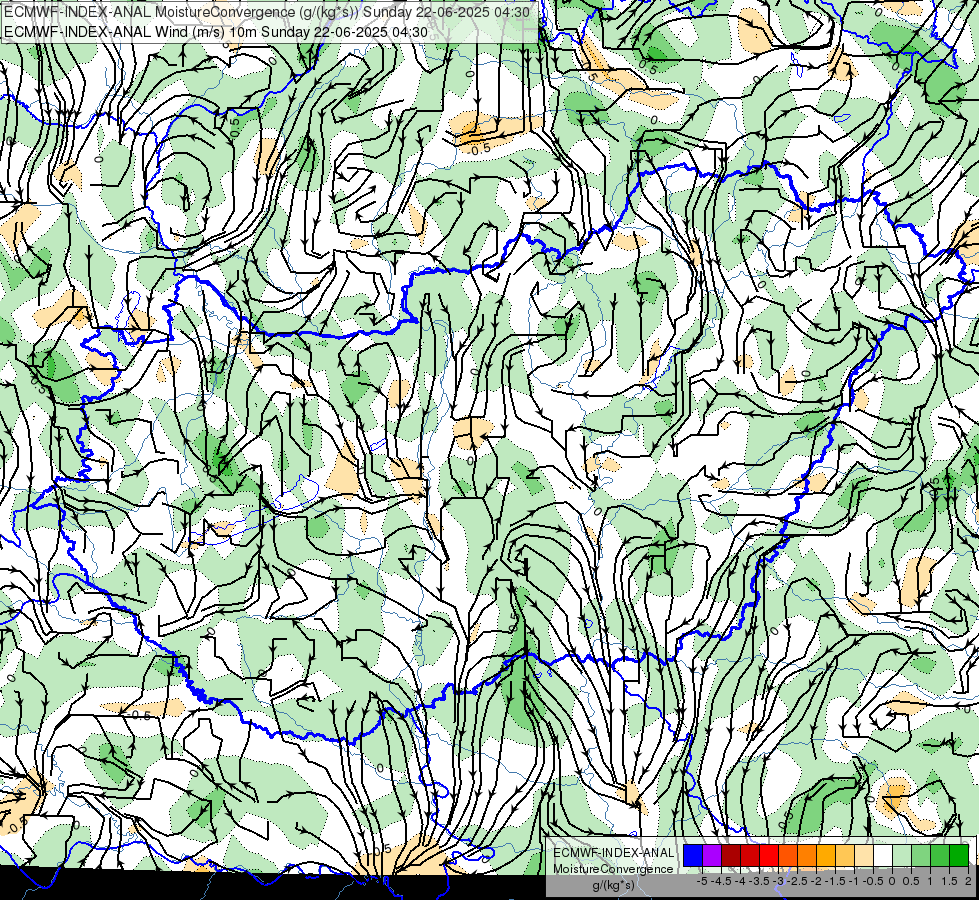Click the '-4.5' legend scale value
979x900 pixels.
click(x=721, y=881)
